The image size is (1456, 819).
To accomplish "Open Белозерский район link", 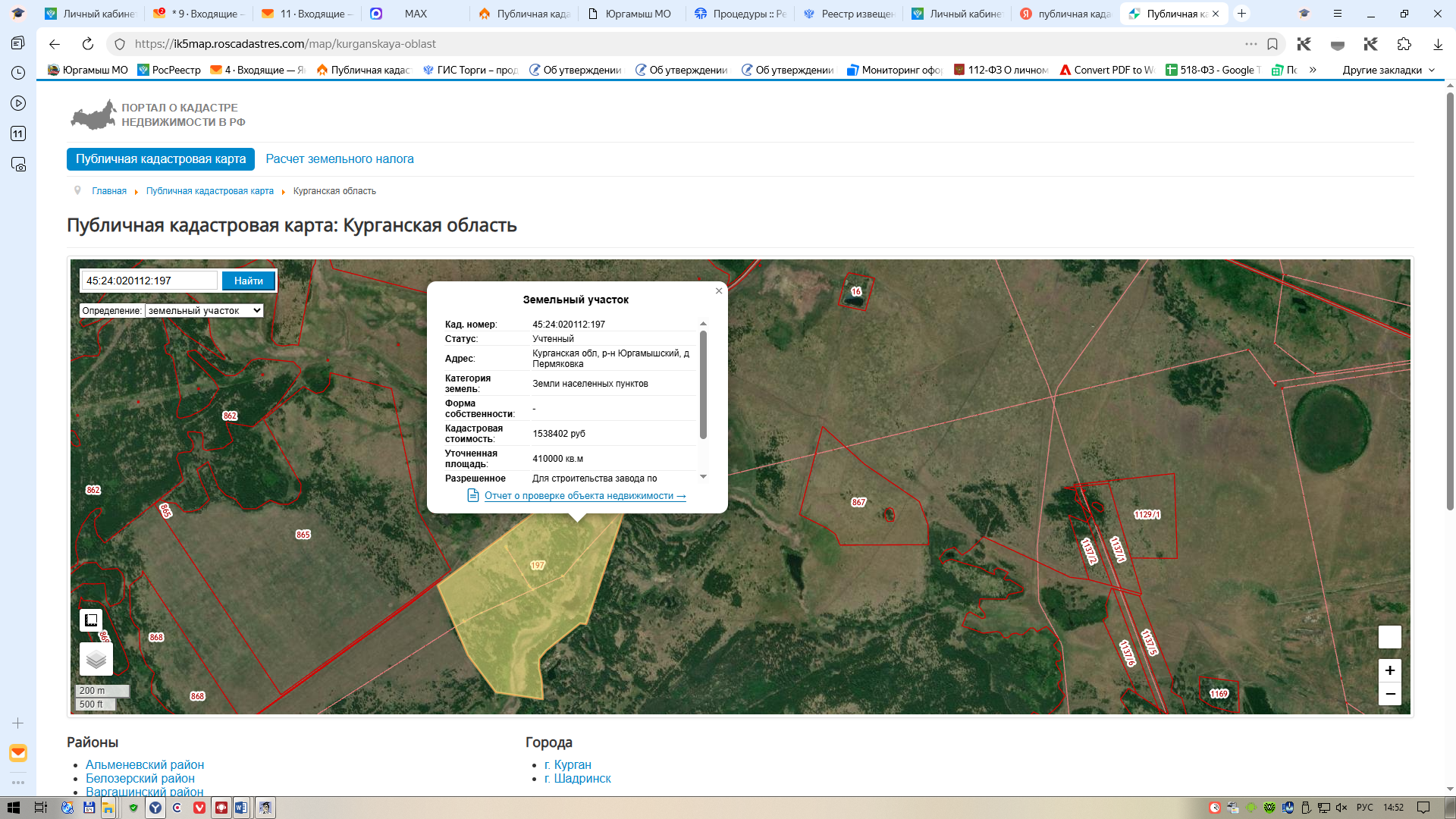I will [140, 778].
